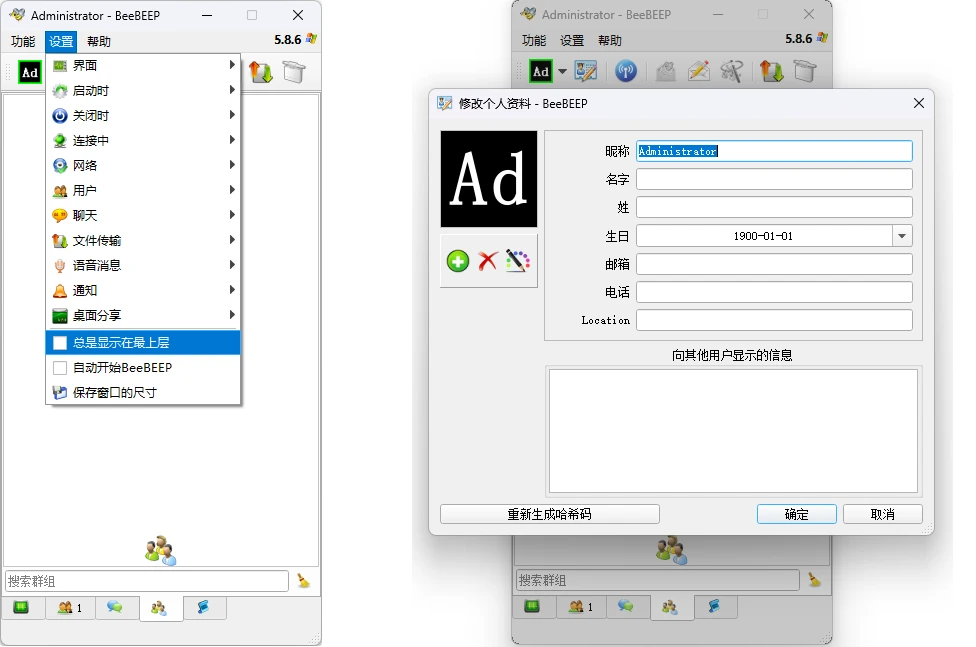
Task: Click the add avatar picture green plus icon
Action: click(458, 261)
